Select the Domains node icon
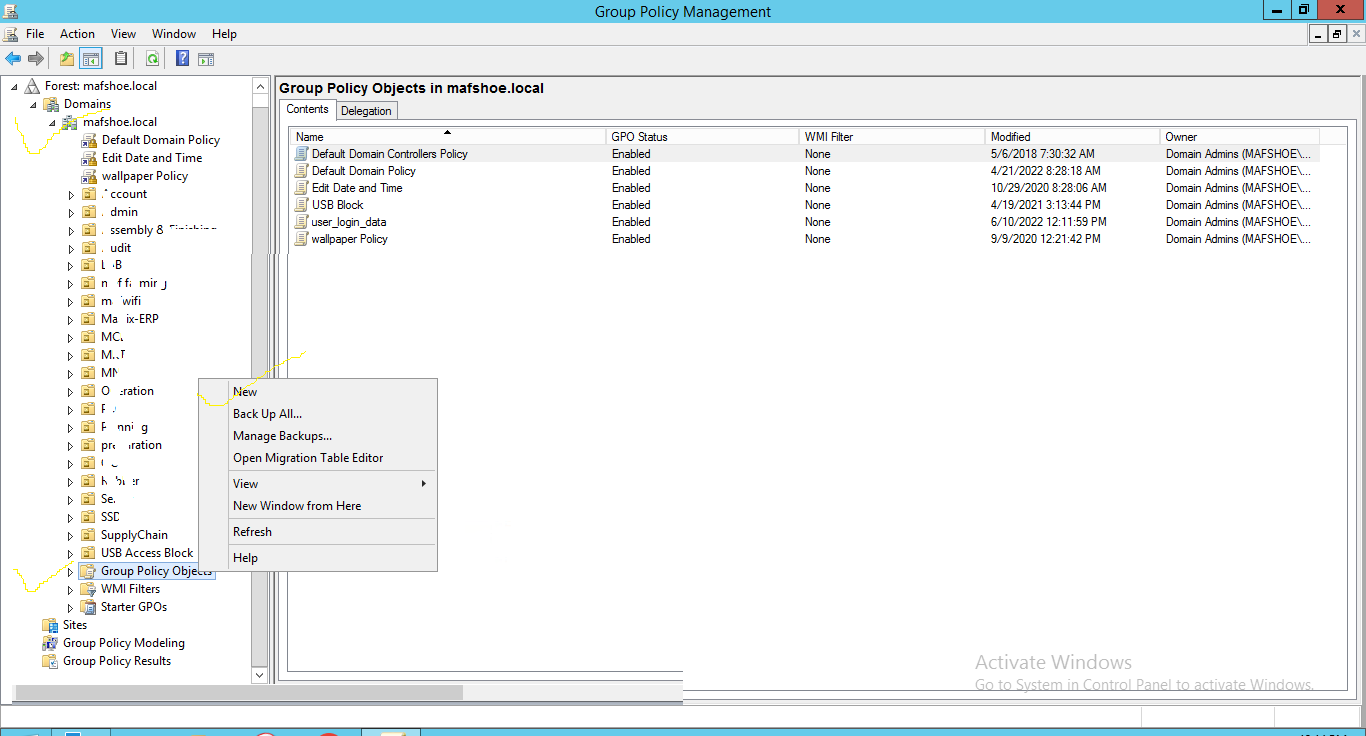Screen dimensions: 1366x736 tap(51, 104)
